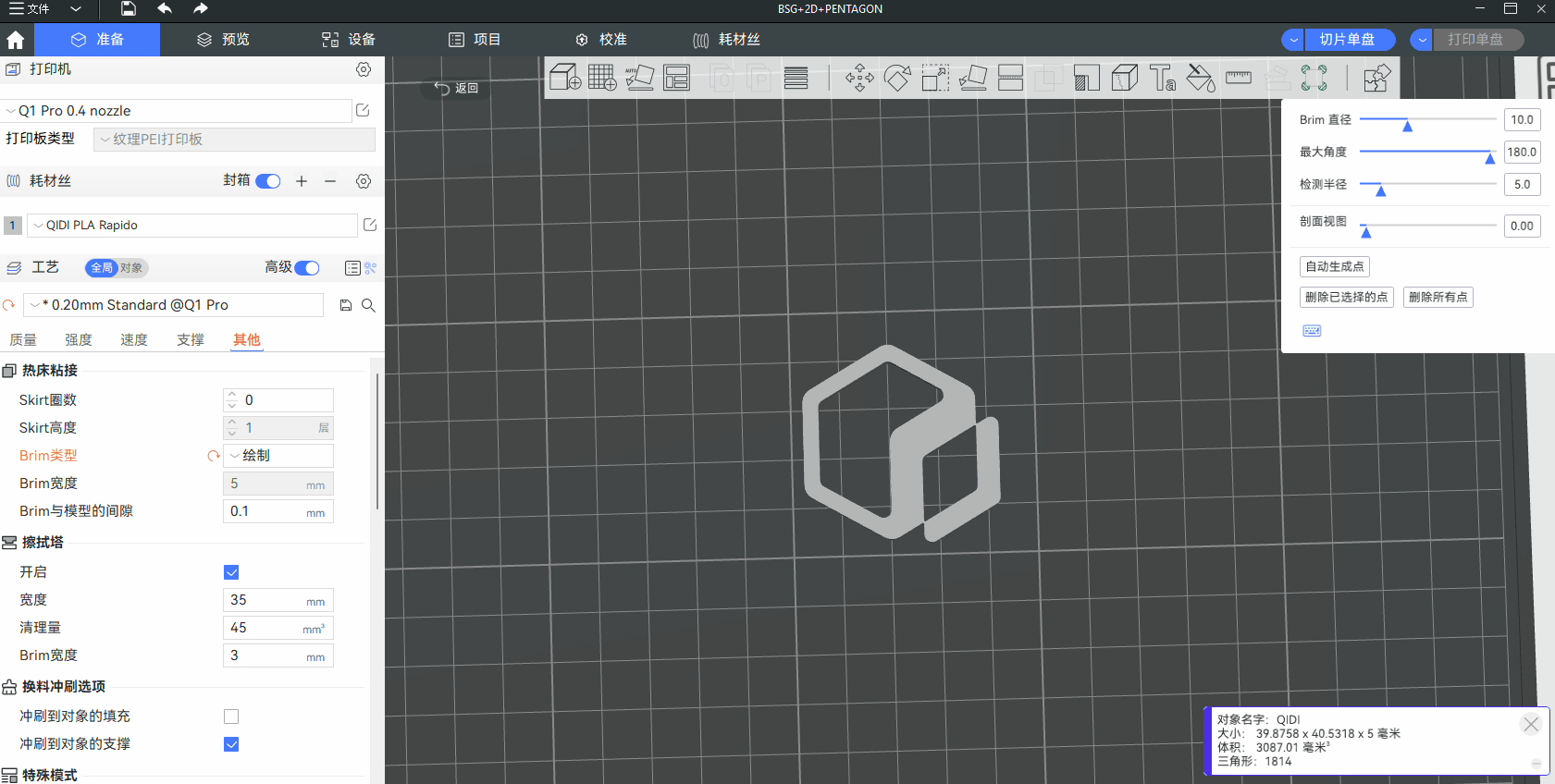Open the Brim类型 dropdown
Image resolution: width=1555 pixels, height=784 pixels.
[278, 456]
